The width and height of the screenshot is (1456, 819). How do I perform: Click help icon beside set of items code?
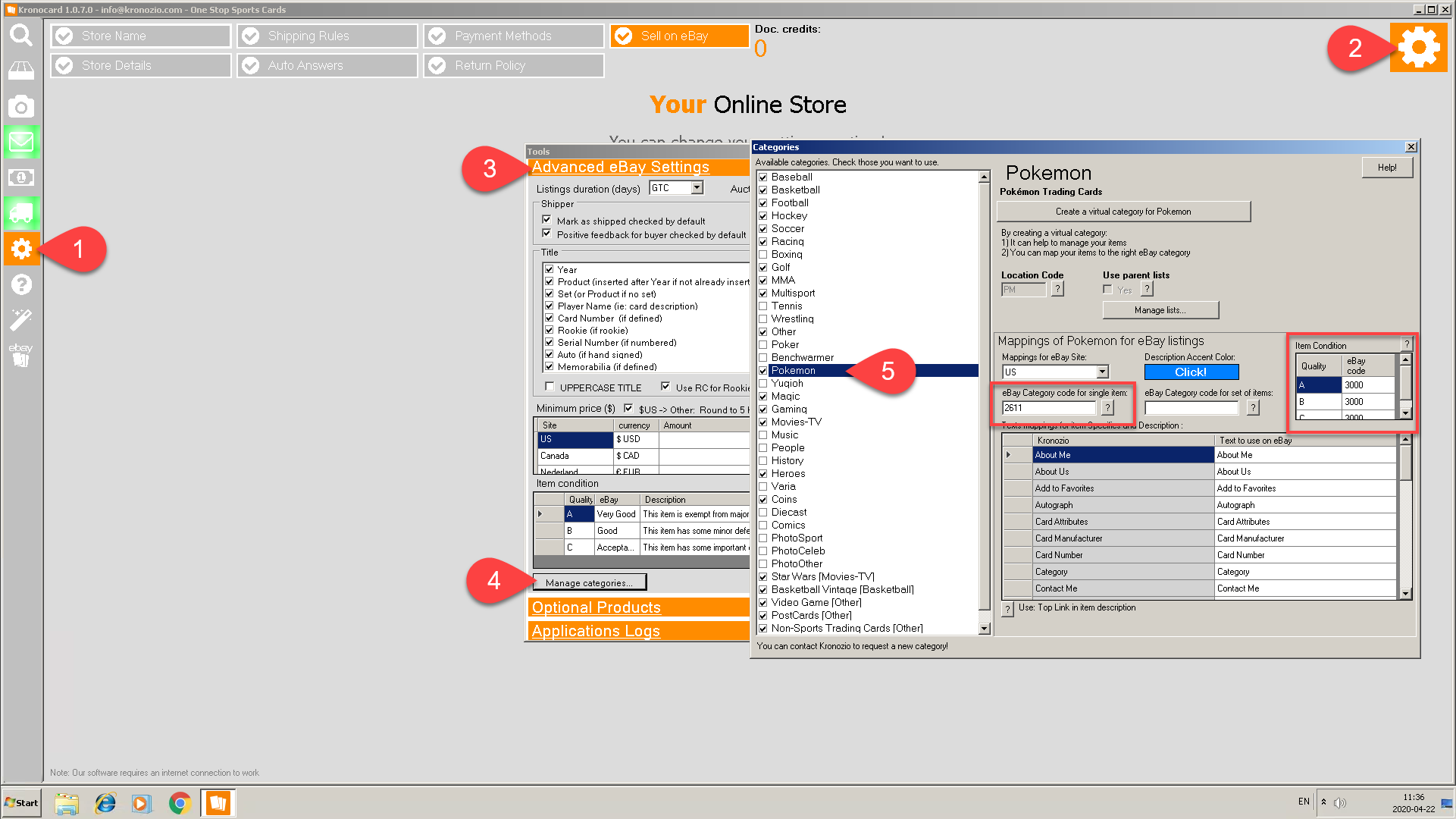[x=1254, y=408]
